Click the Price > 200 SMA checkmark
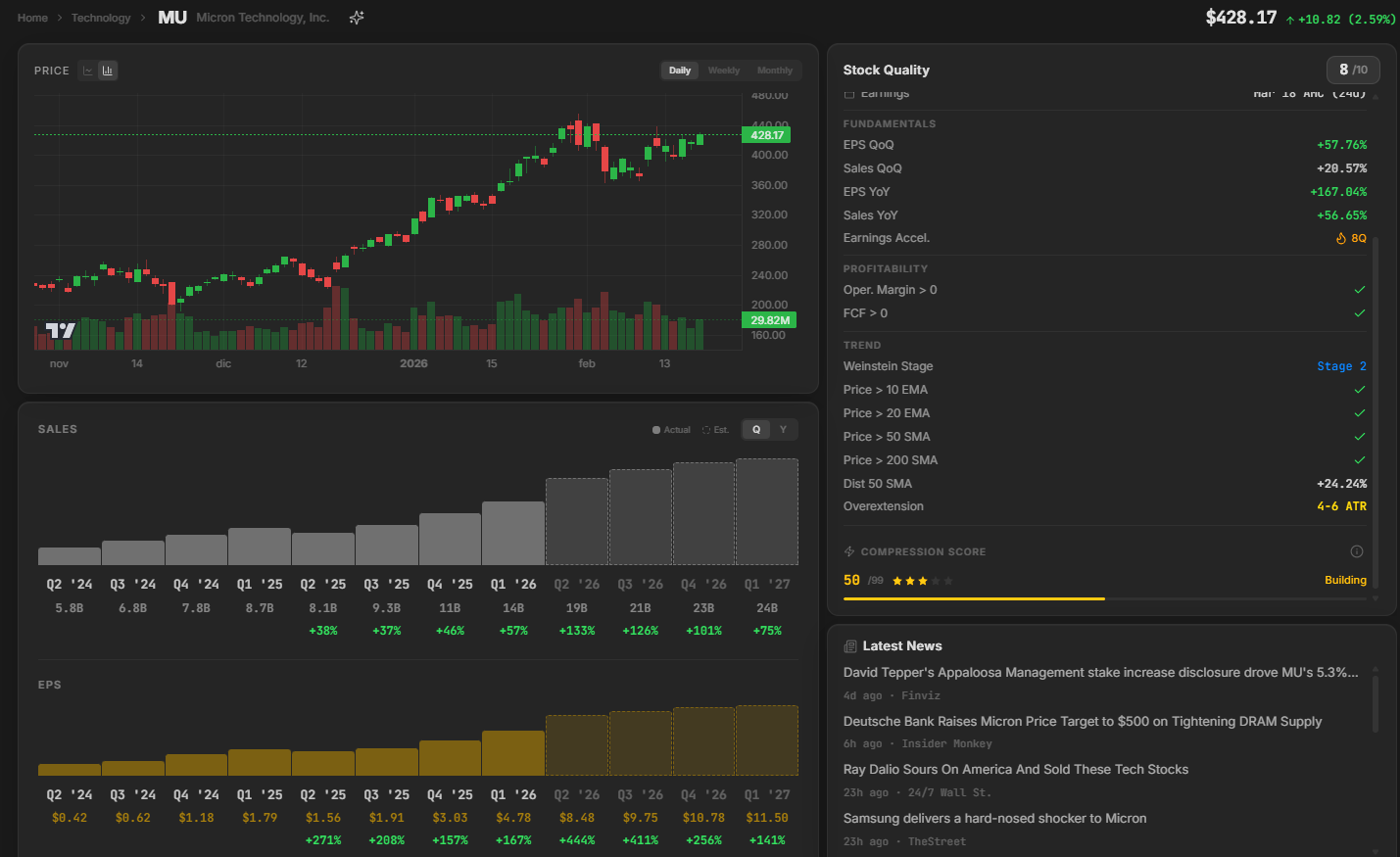1400x857 pixels. (x=1360, y=460)
